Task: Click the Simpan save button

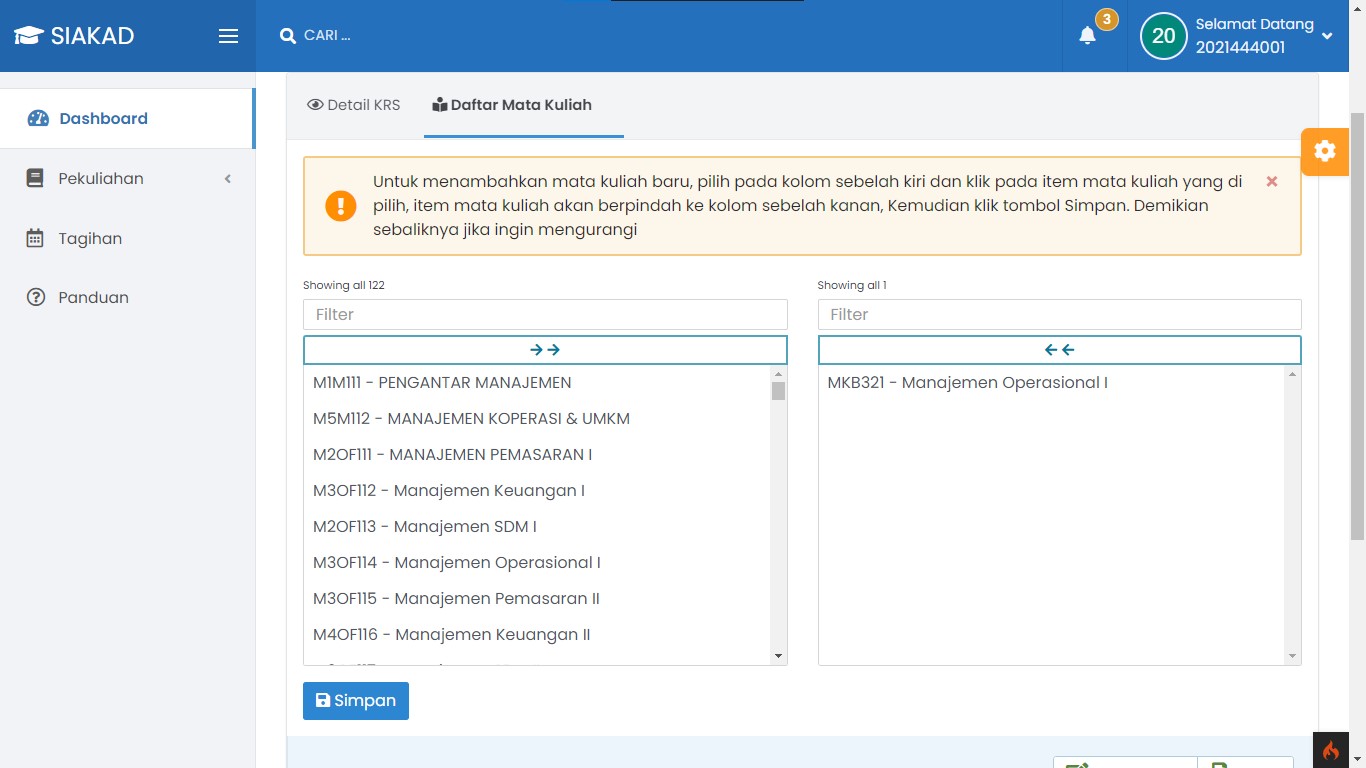Action: [x=356, y=701]
